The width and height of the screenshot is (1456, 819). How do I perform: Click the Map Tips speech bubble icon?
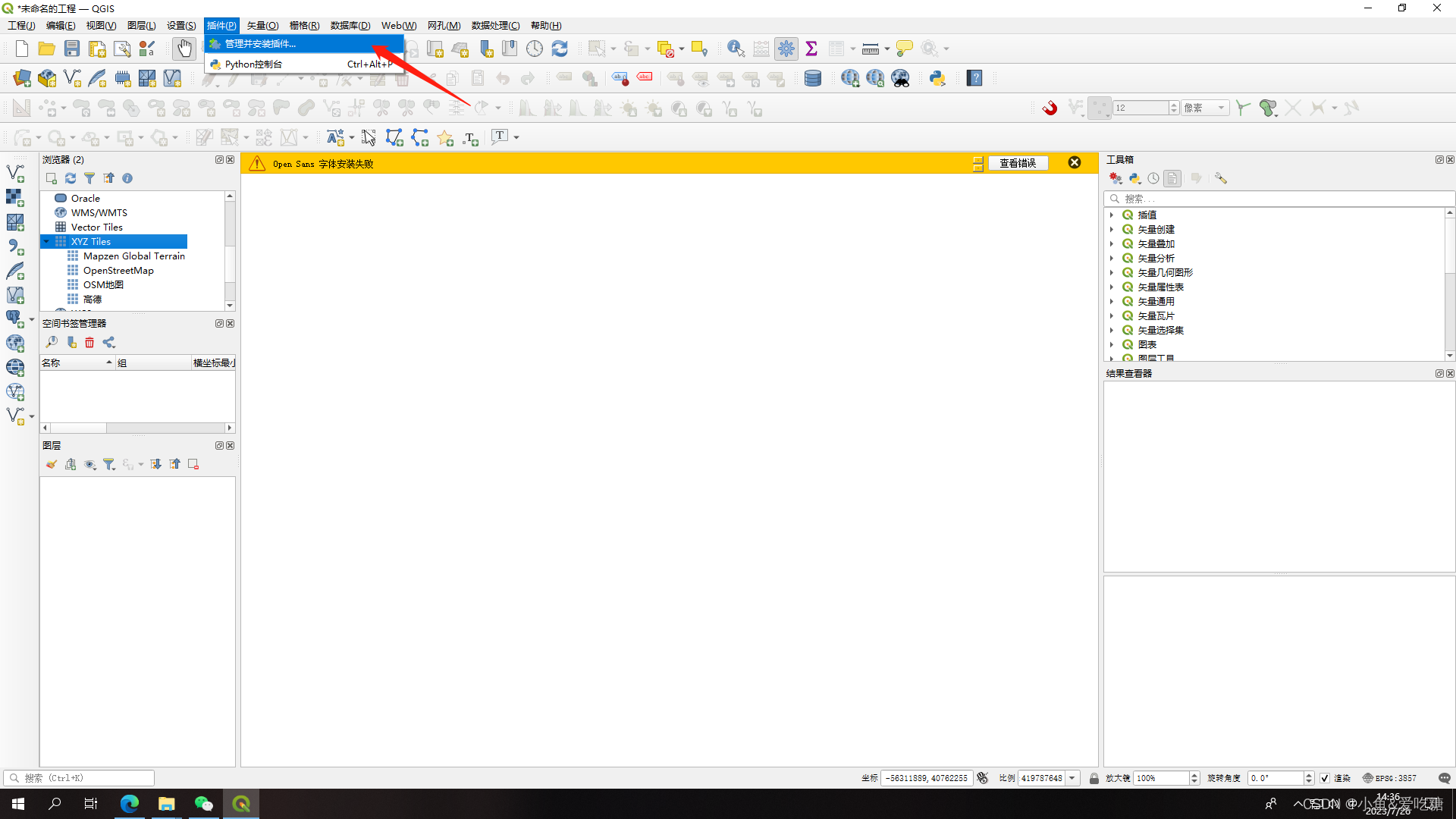click(x=904, y=49)
